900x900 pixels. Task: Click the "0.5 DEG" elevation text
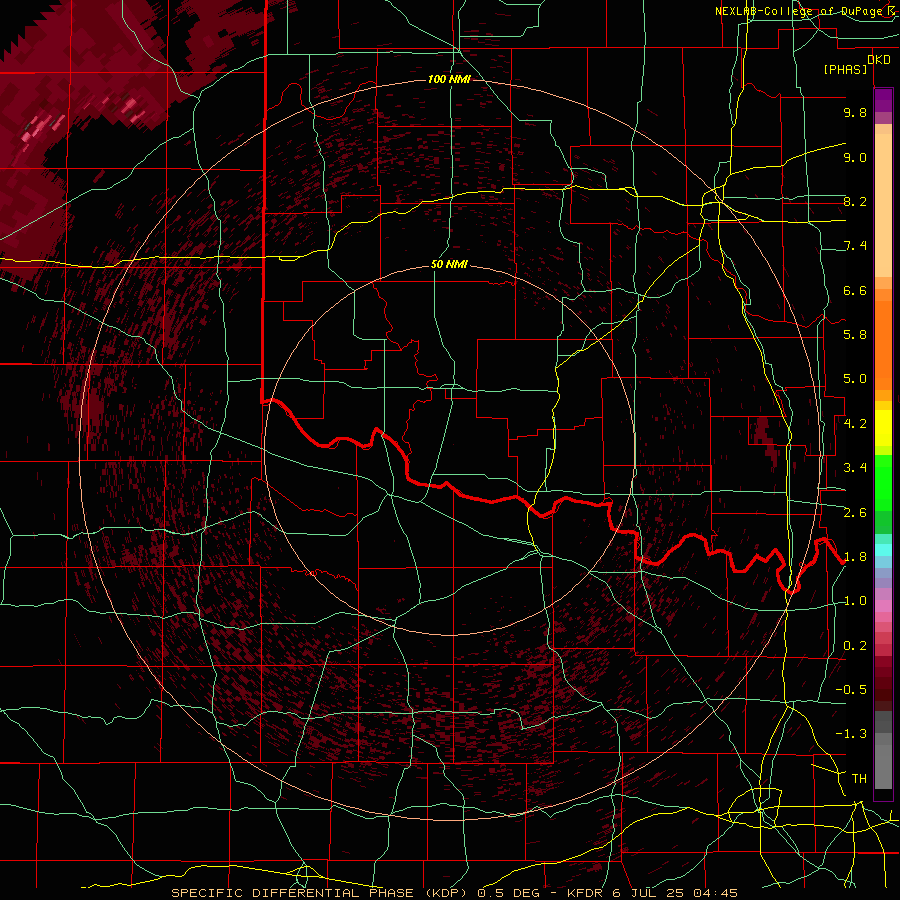tap(511, 893)
